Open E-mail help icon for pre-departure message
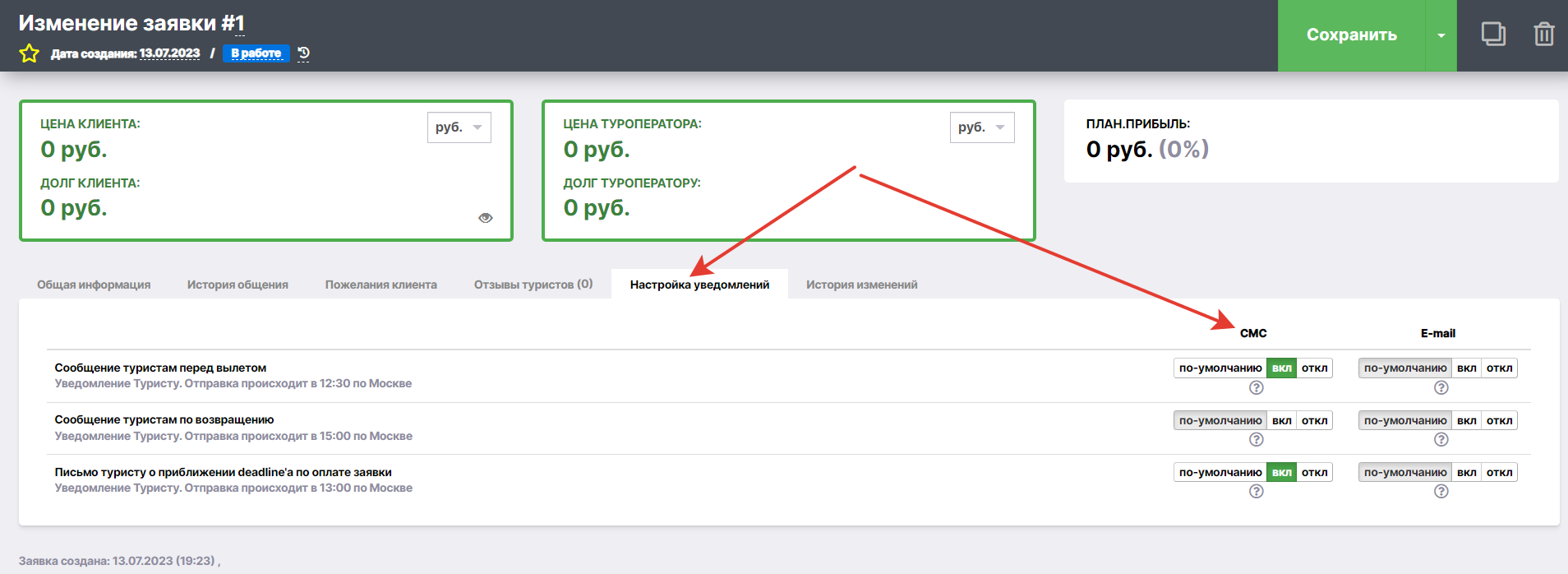1568x574 pixels. [1441, 387]
